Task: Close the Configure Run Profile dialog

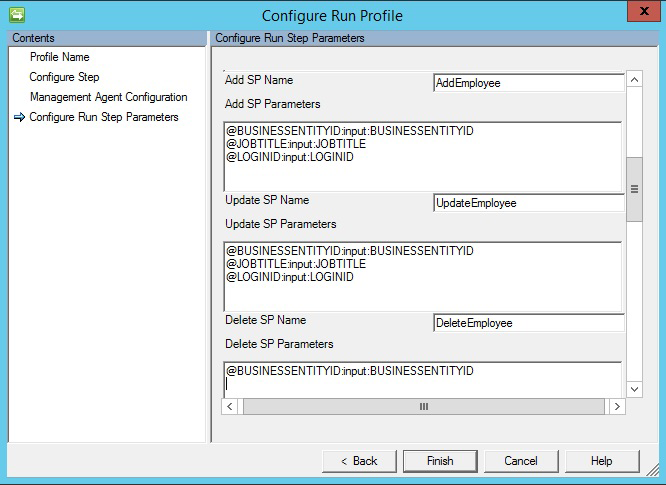Action: point(644,11)
